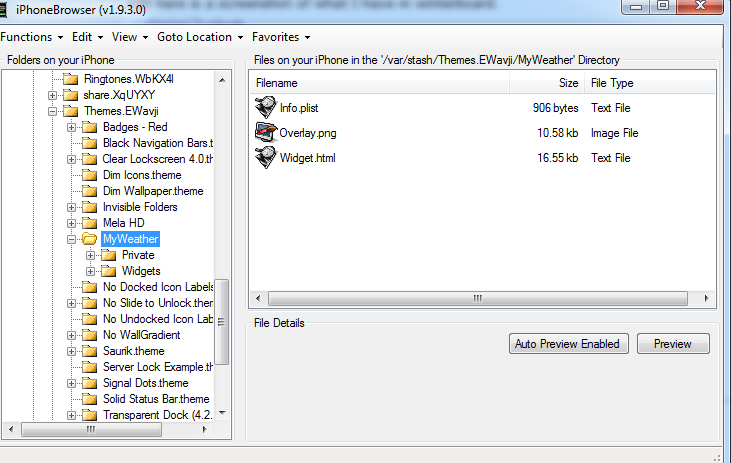Select the Saurik.theme tree item
This screenshot has height=463, width=731.
point(133,351)
